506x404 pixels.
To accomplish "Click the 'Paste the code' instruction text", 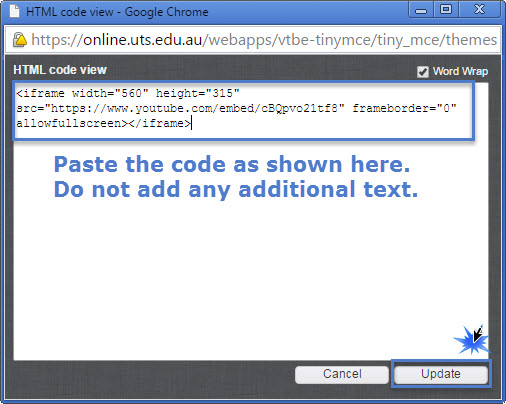I will coord(232,164).
